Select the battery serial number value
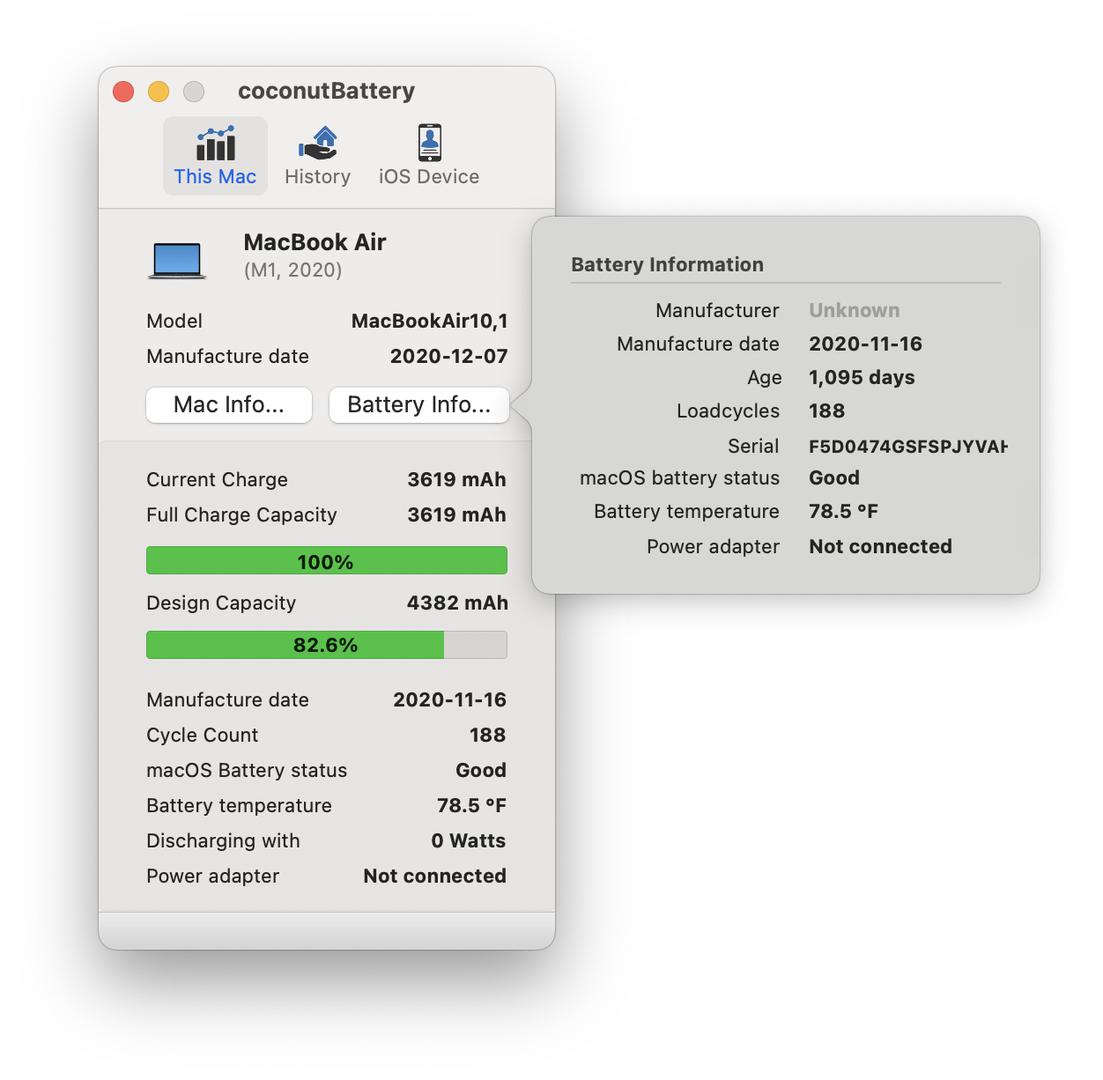1103x1080 pixels. coord(908,447)
